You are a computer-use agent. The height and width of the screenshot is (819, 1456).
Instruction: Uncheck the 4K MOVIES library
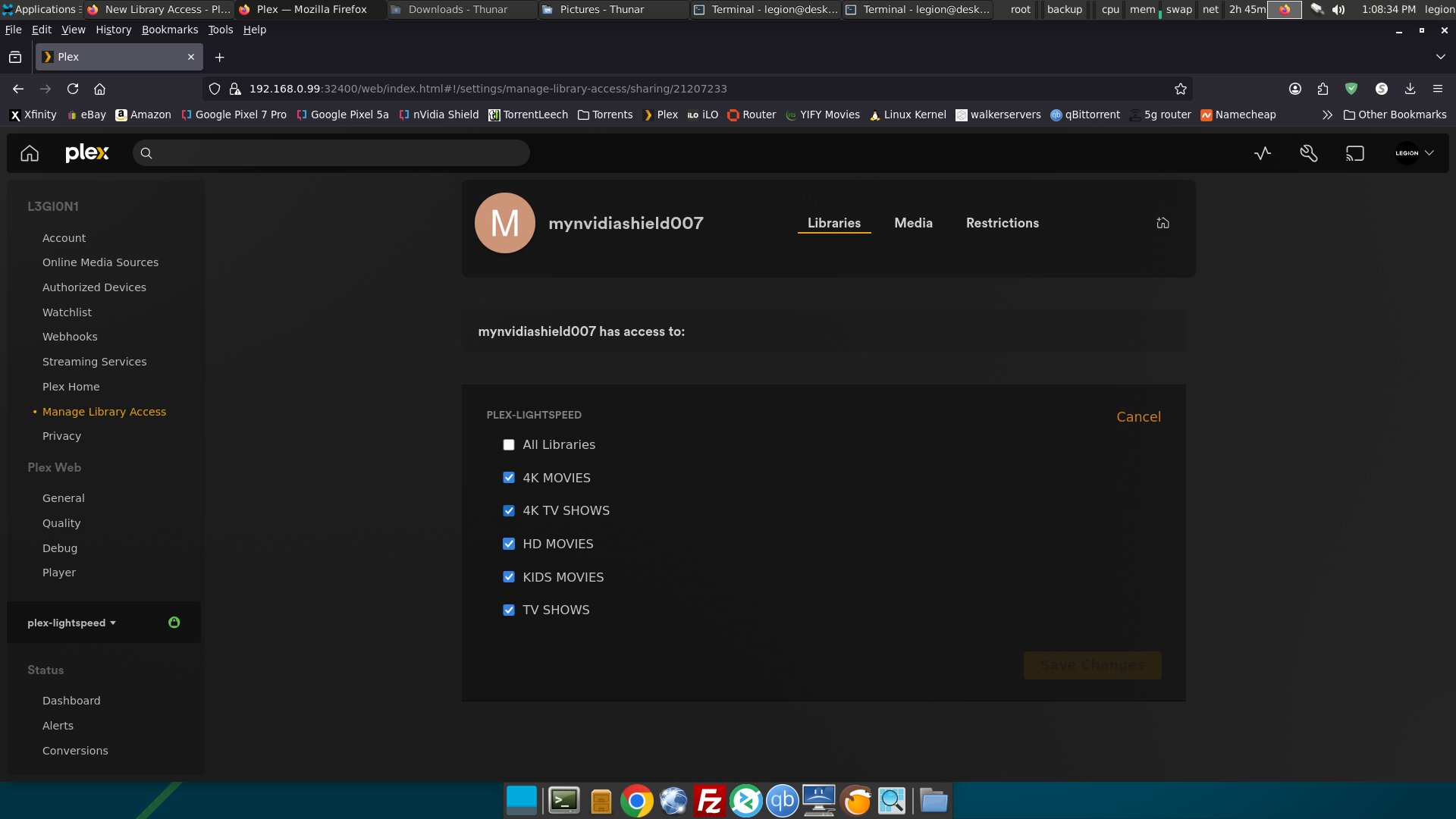coord(509,478)
